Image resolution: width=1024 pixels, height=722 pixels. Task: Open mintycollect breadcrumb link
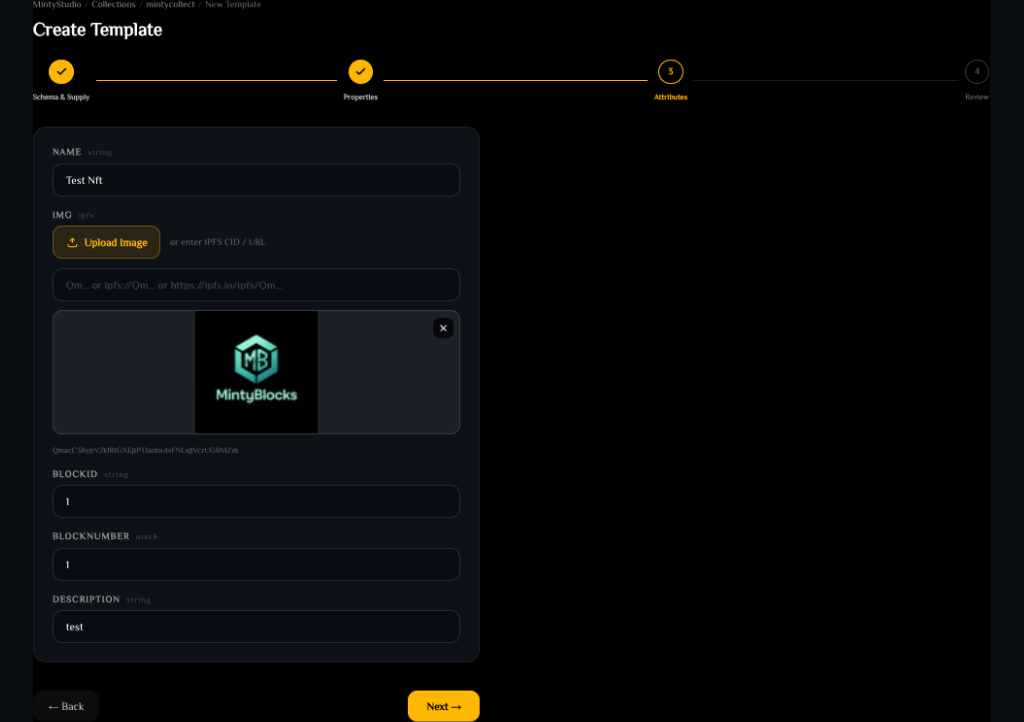tap(170, 5)
